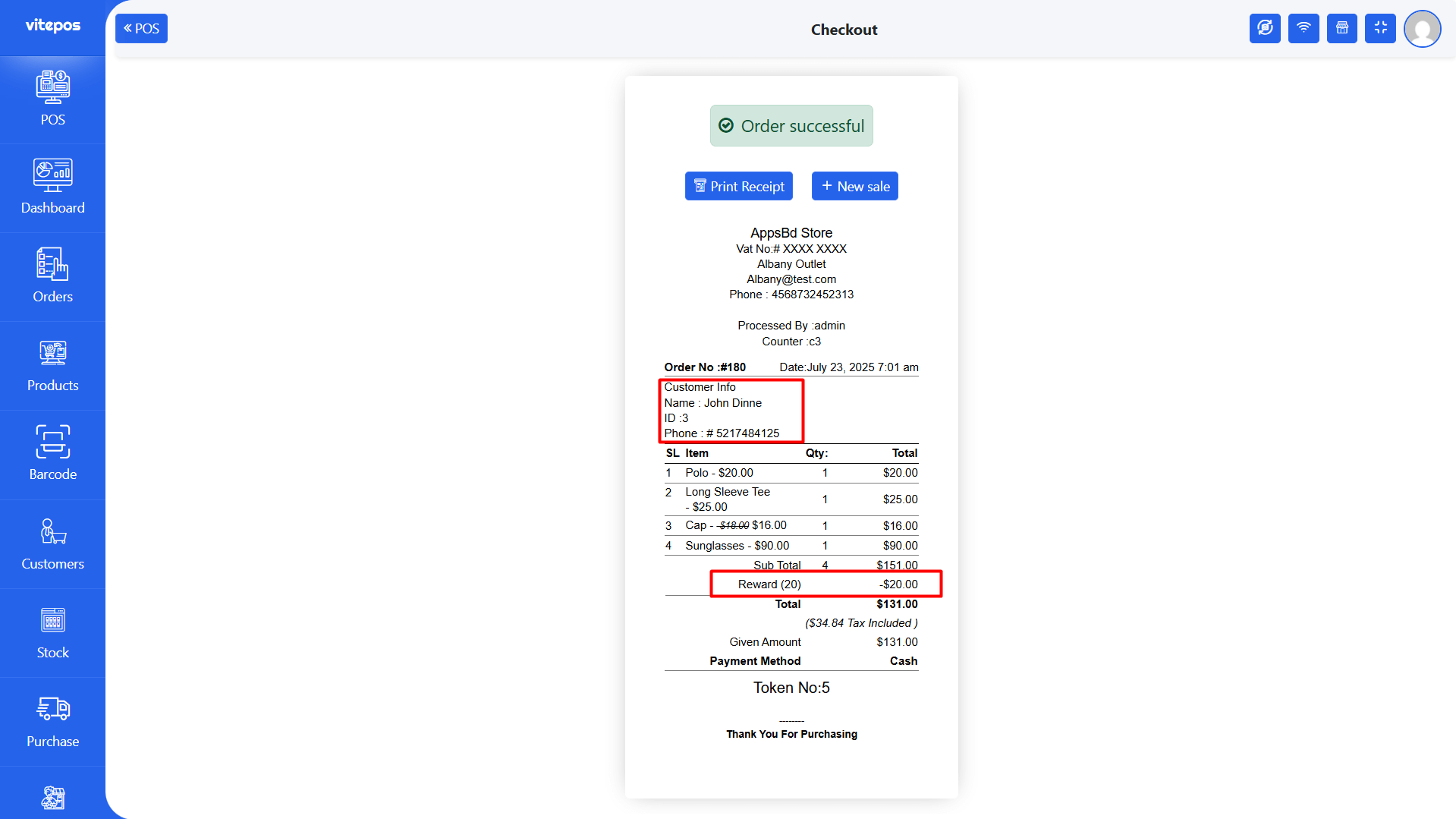The image size is (1456, 819).
Task: Open the Barcode section
Action: click(x=52, y=454)
